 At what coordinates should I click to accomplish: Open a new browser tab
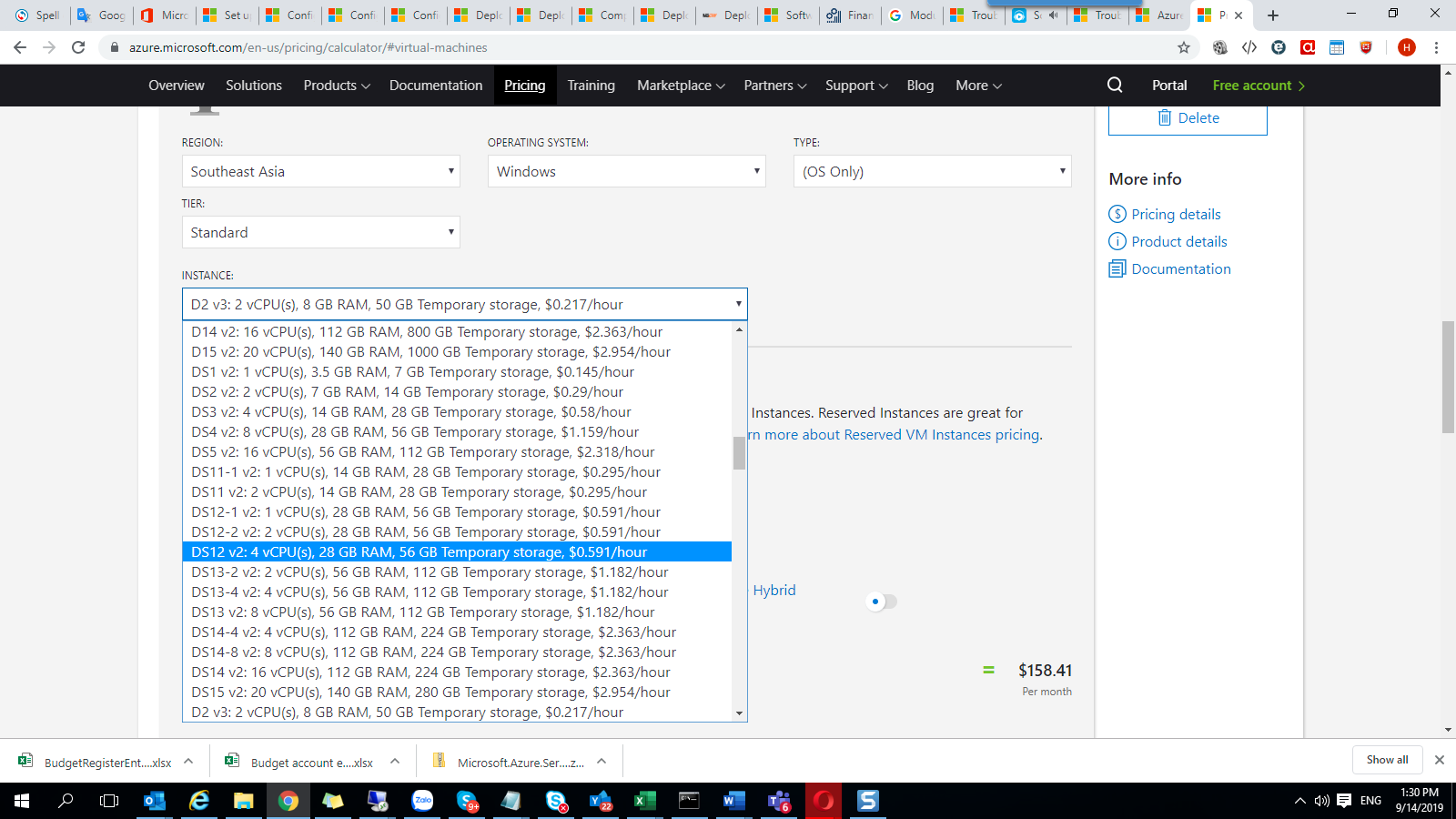1273,15
